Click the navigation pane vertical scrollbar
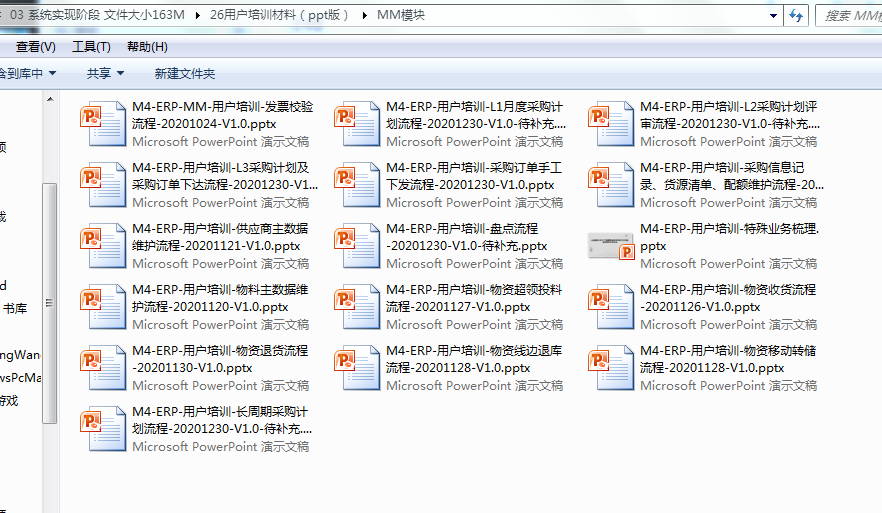Screen dimensions: 882x513 click(x=49, y=300)
